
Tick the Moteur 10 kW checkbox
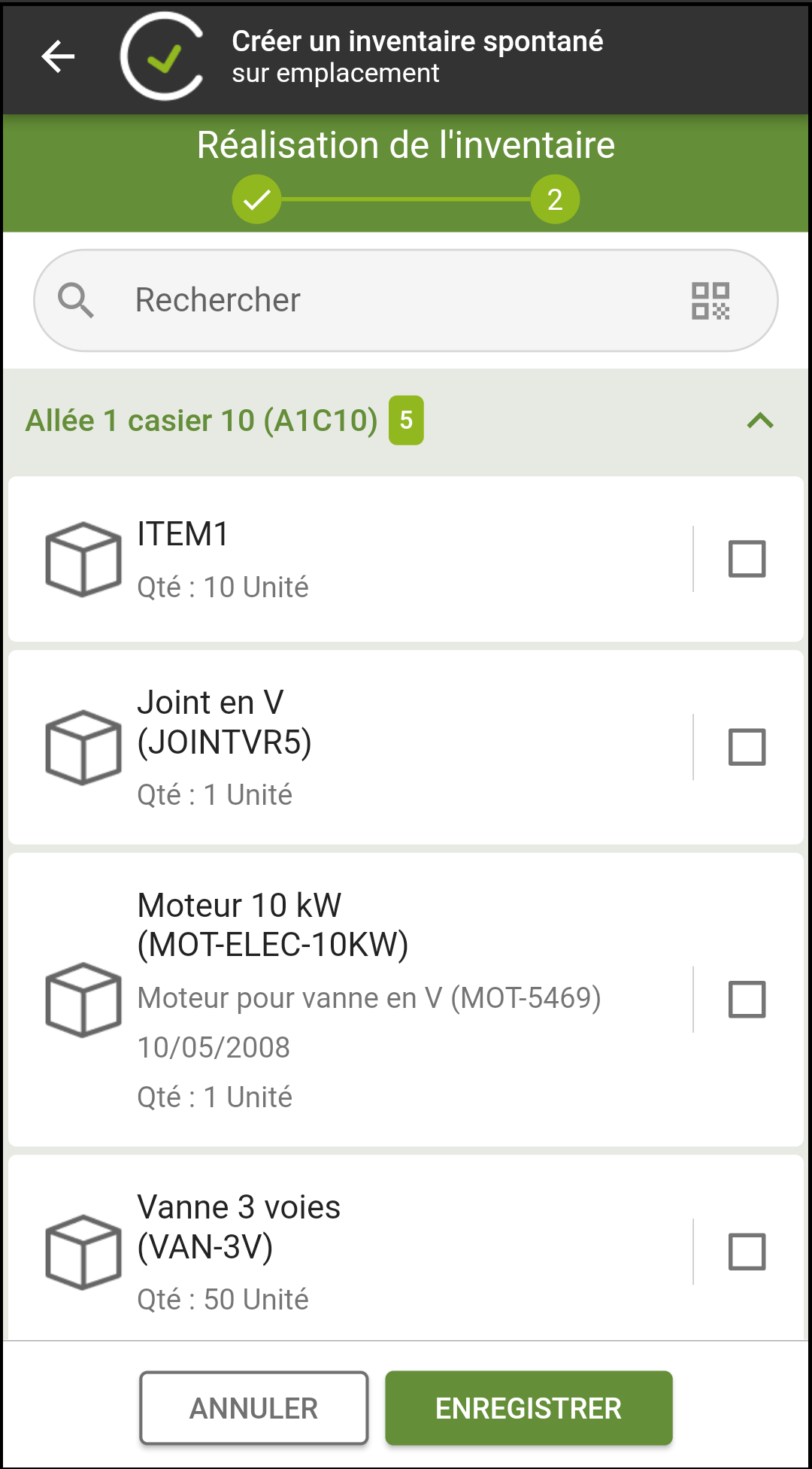747,1000
